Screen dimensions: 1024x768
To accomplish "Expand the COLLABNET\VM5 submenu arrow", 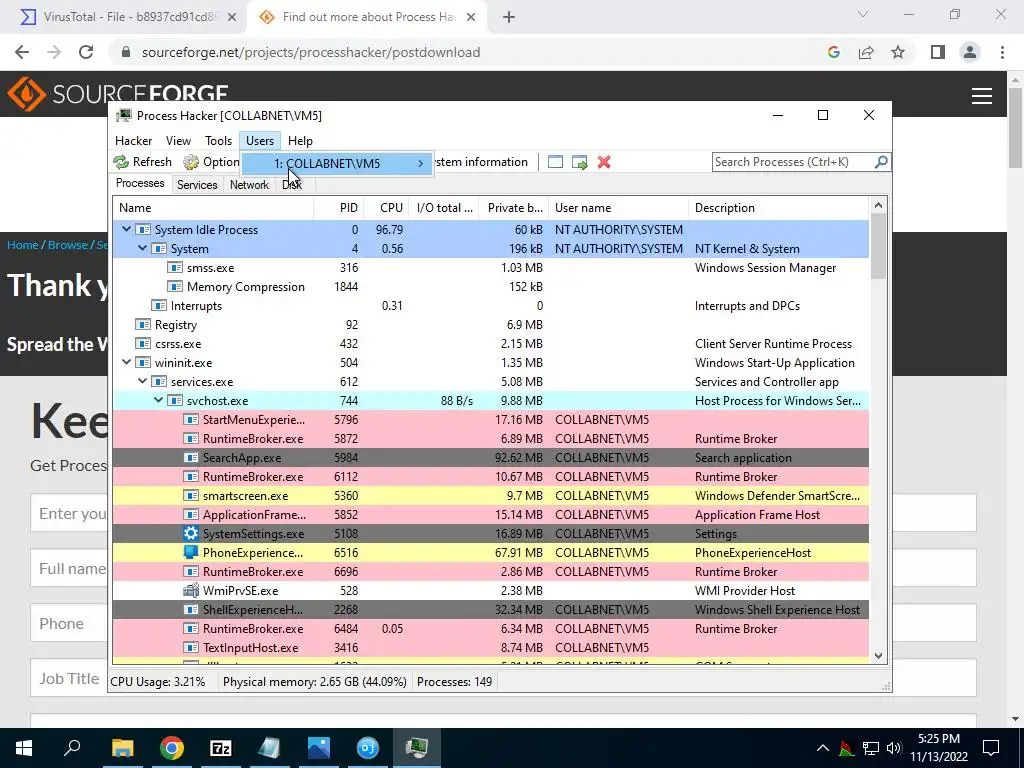I will tap(421, 163).
